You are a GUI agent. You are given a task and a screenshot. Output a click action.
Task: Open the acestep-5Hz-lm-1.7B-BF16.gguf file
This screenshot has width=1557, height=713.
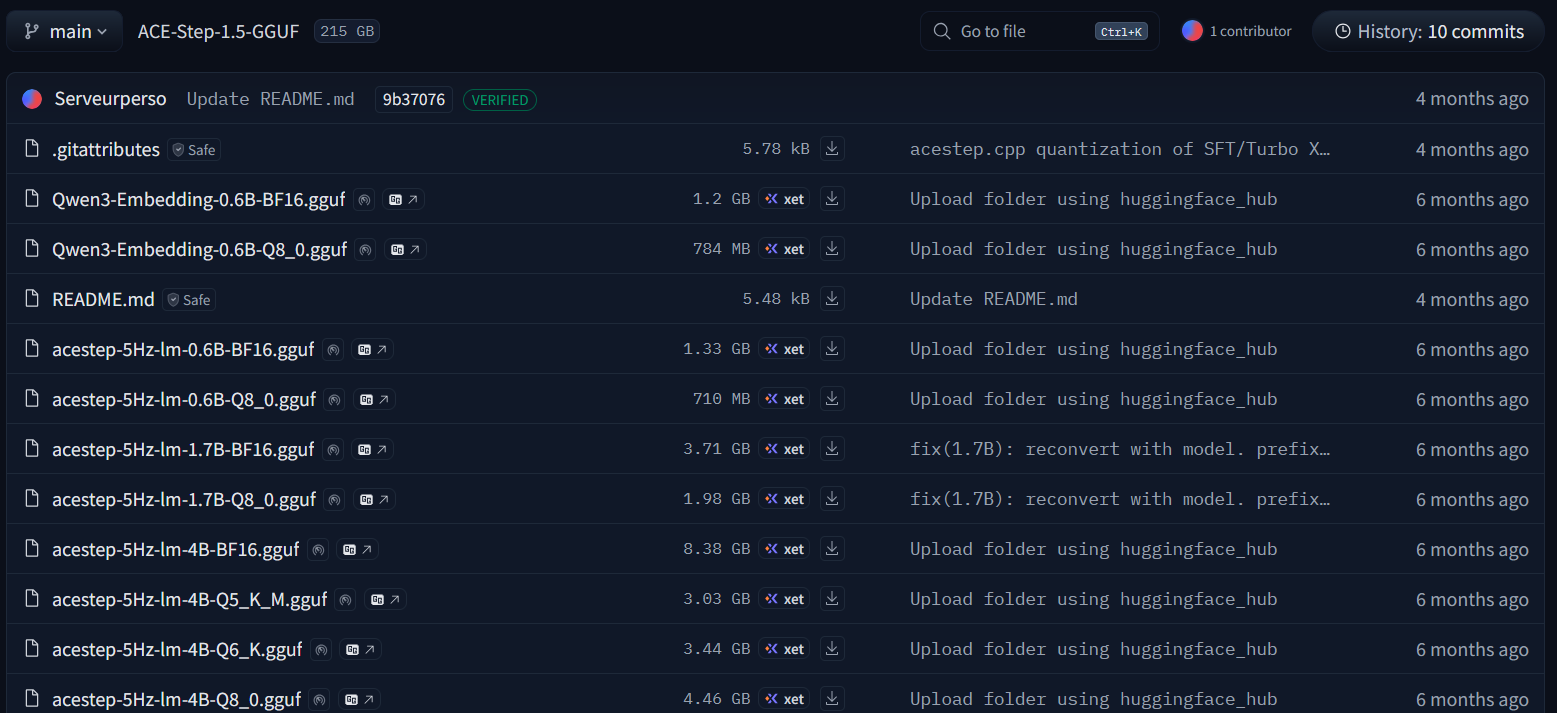click(x=183, y=449)
